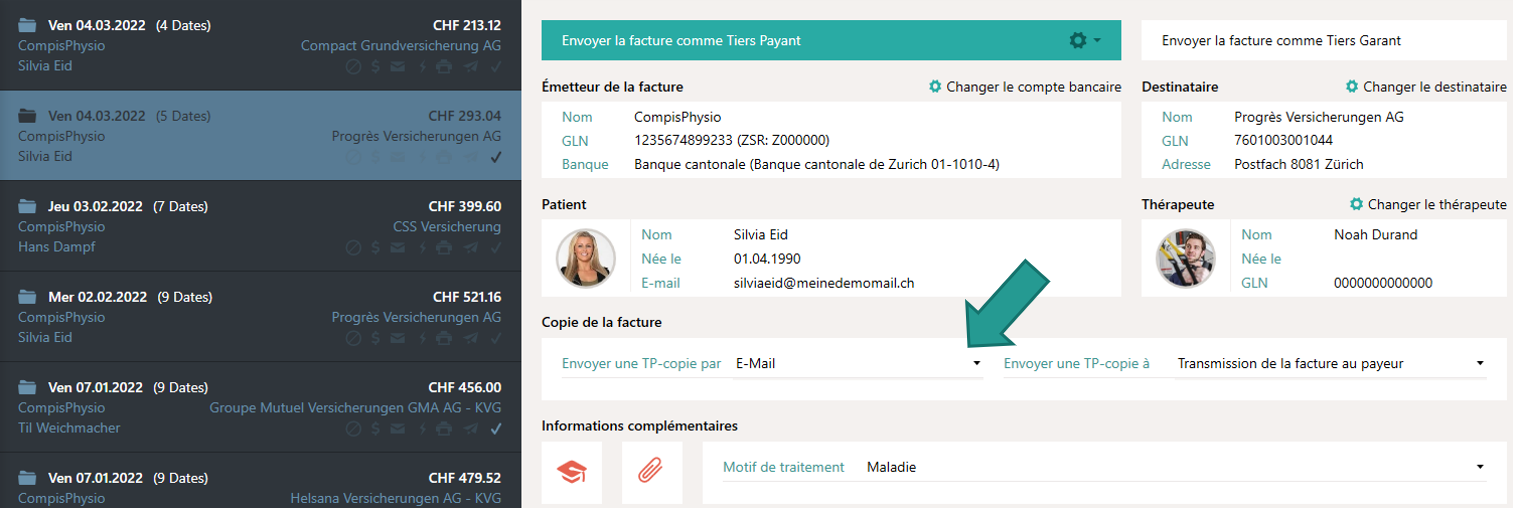Click folder icon of Mer 02.02.2022 invoice
This screenshot has height=508, width=1513.
28,297
